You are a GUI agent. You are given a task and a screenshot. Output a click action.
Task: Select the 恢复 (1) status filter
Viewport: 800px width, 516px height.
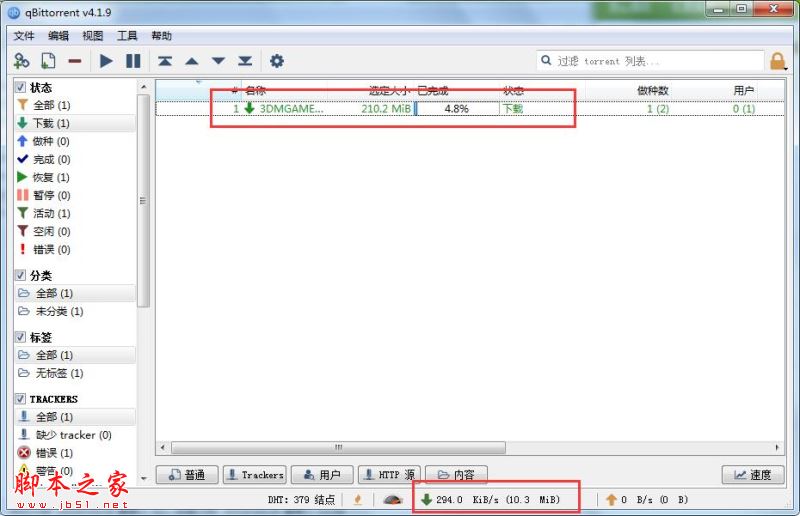pos(76,177)
